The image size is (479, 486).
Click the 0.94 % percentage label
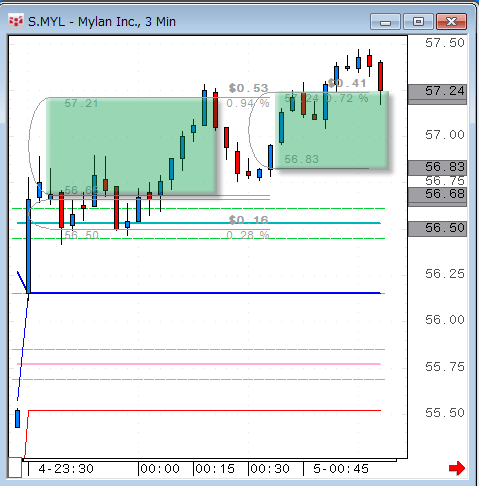pos(248,103)
